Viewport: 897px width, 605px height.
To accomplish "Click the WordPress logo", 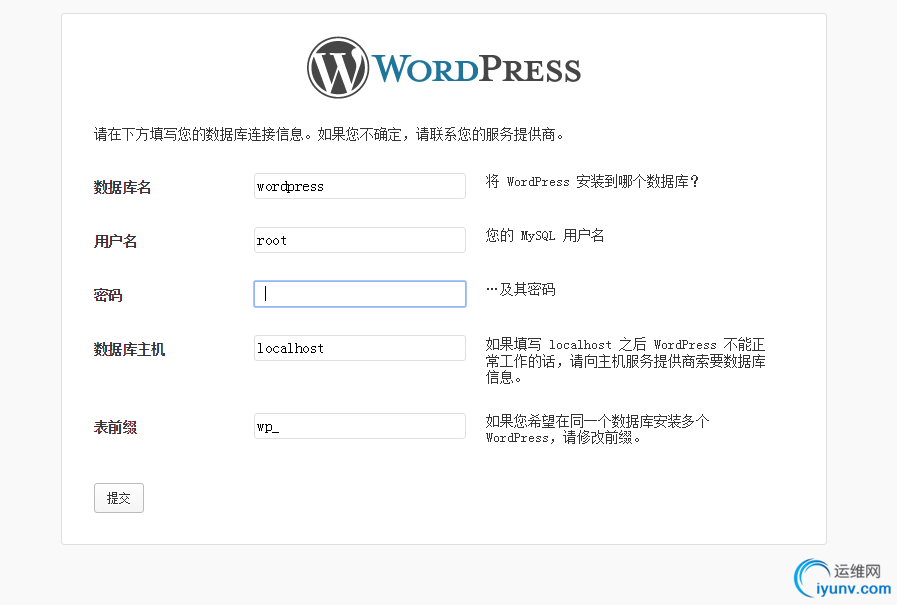I will 444,67.
